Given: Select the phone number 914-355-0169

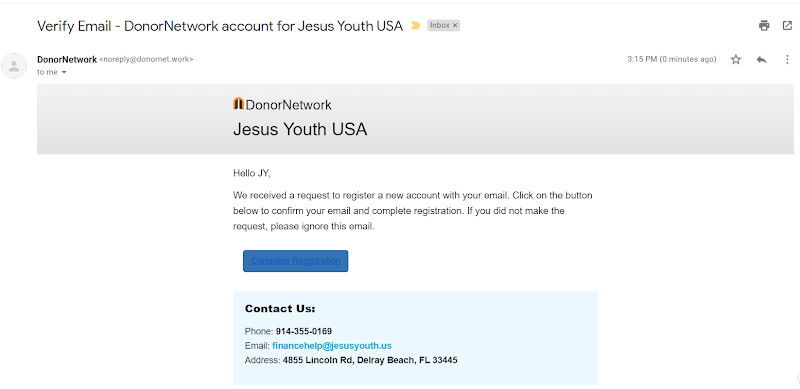Looking at the screenshot, I should coord(304,331).
